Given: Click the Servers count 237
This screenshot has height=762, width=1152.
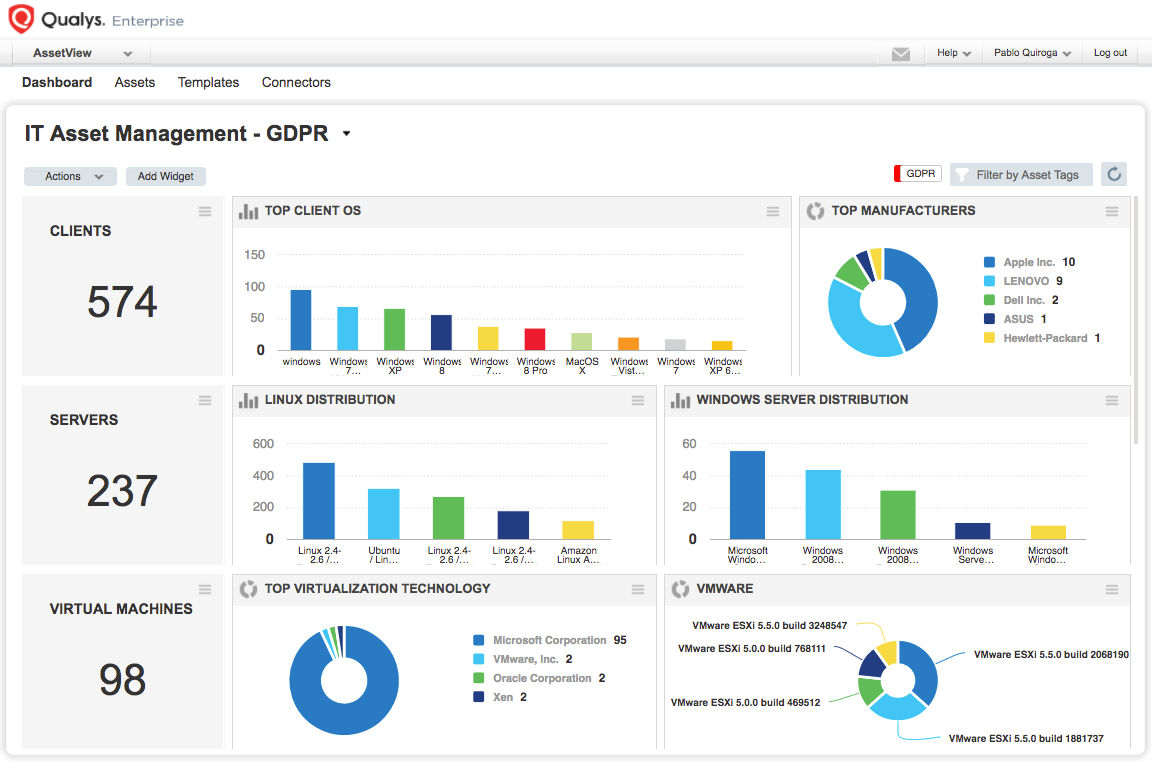Looking at the screenshot, I should tap(122, 491).
